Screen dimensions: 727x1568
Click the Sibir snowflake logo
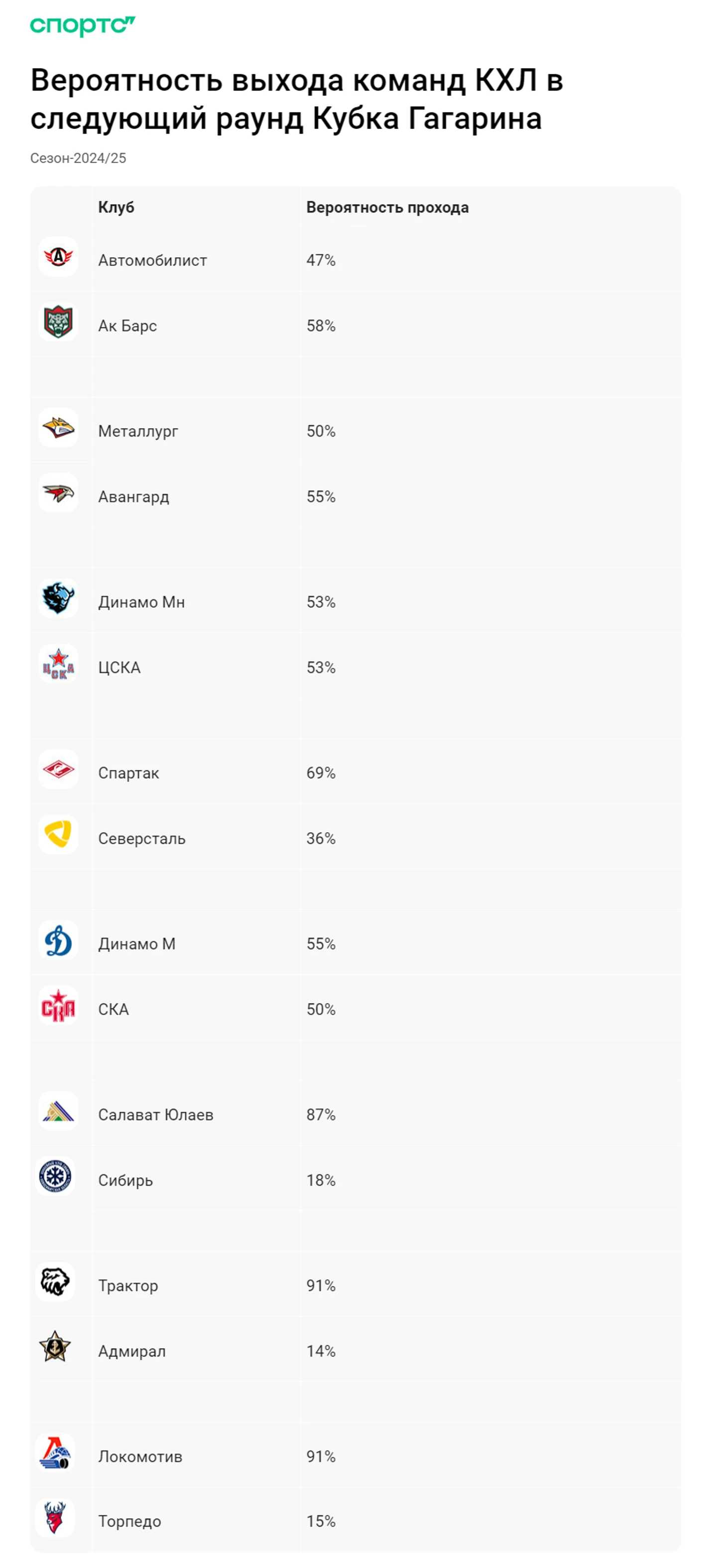[x=55, y=1176]
